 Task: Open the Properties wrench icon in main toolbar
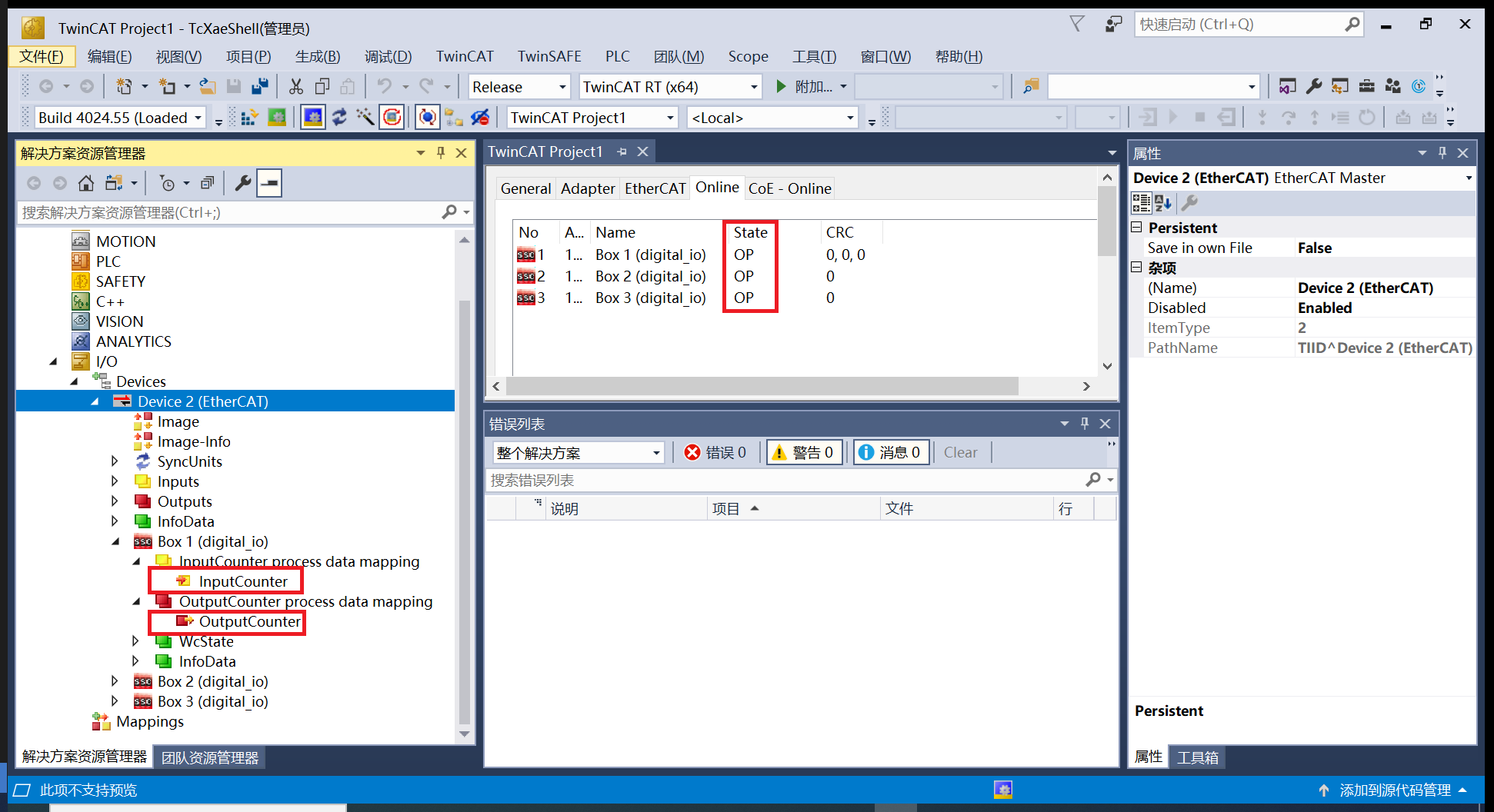click(1314, 87)
